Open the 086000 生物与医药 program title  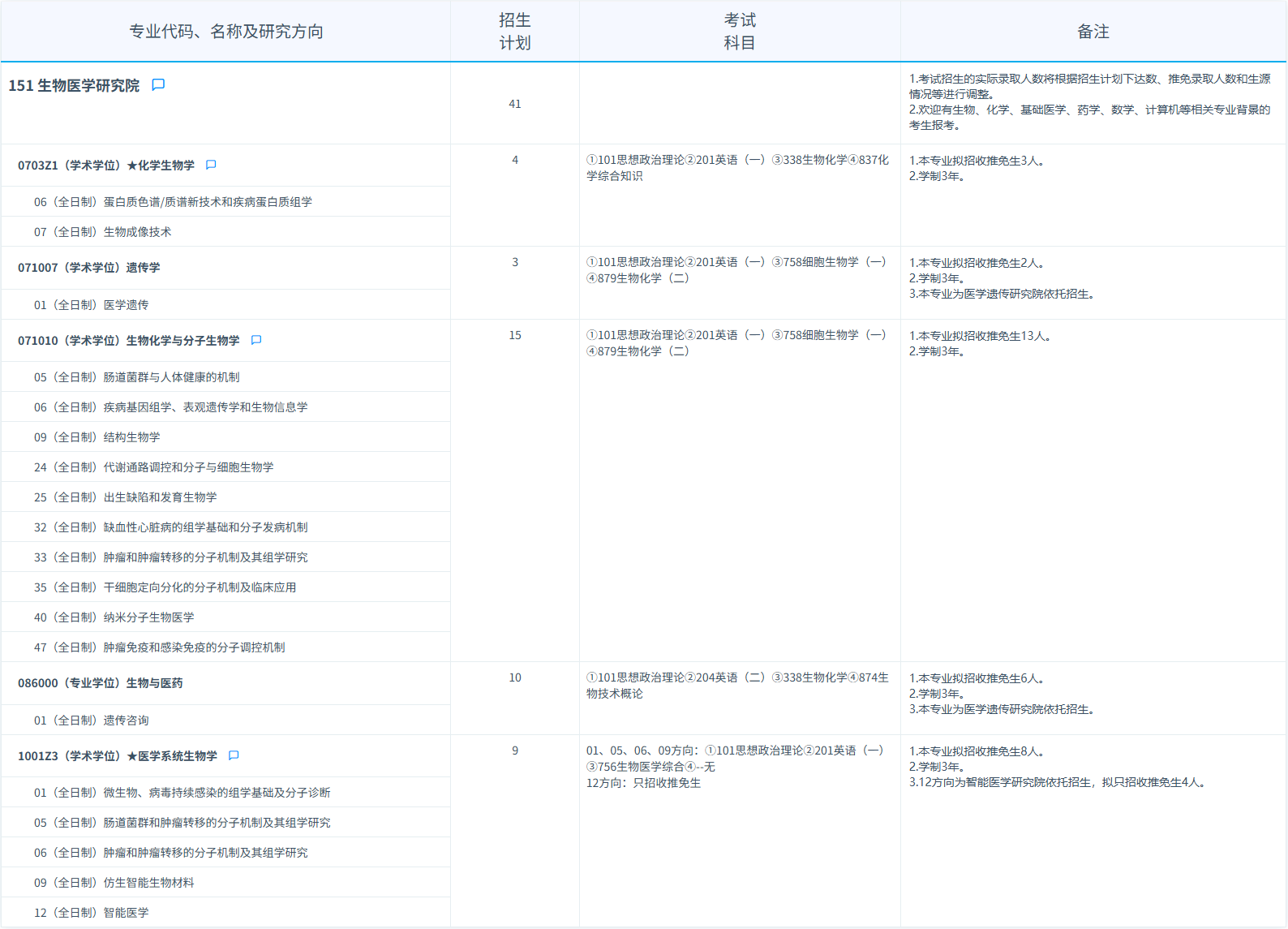(x=101, y=683)
